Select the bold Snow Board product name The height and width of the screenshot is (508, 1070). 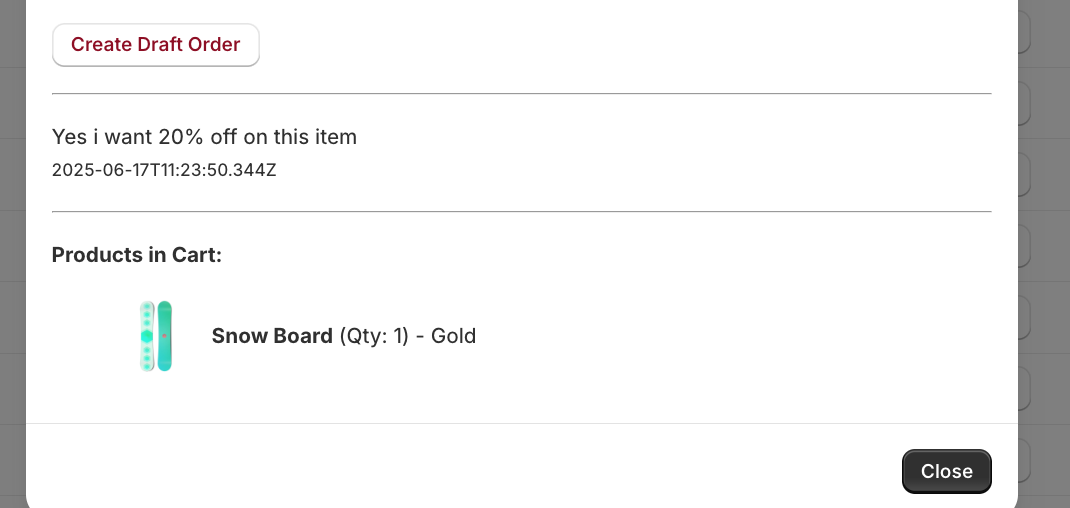tap(272, 336)
